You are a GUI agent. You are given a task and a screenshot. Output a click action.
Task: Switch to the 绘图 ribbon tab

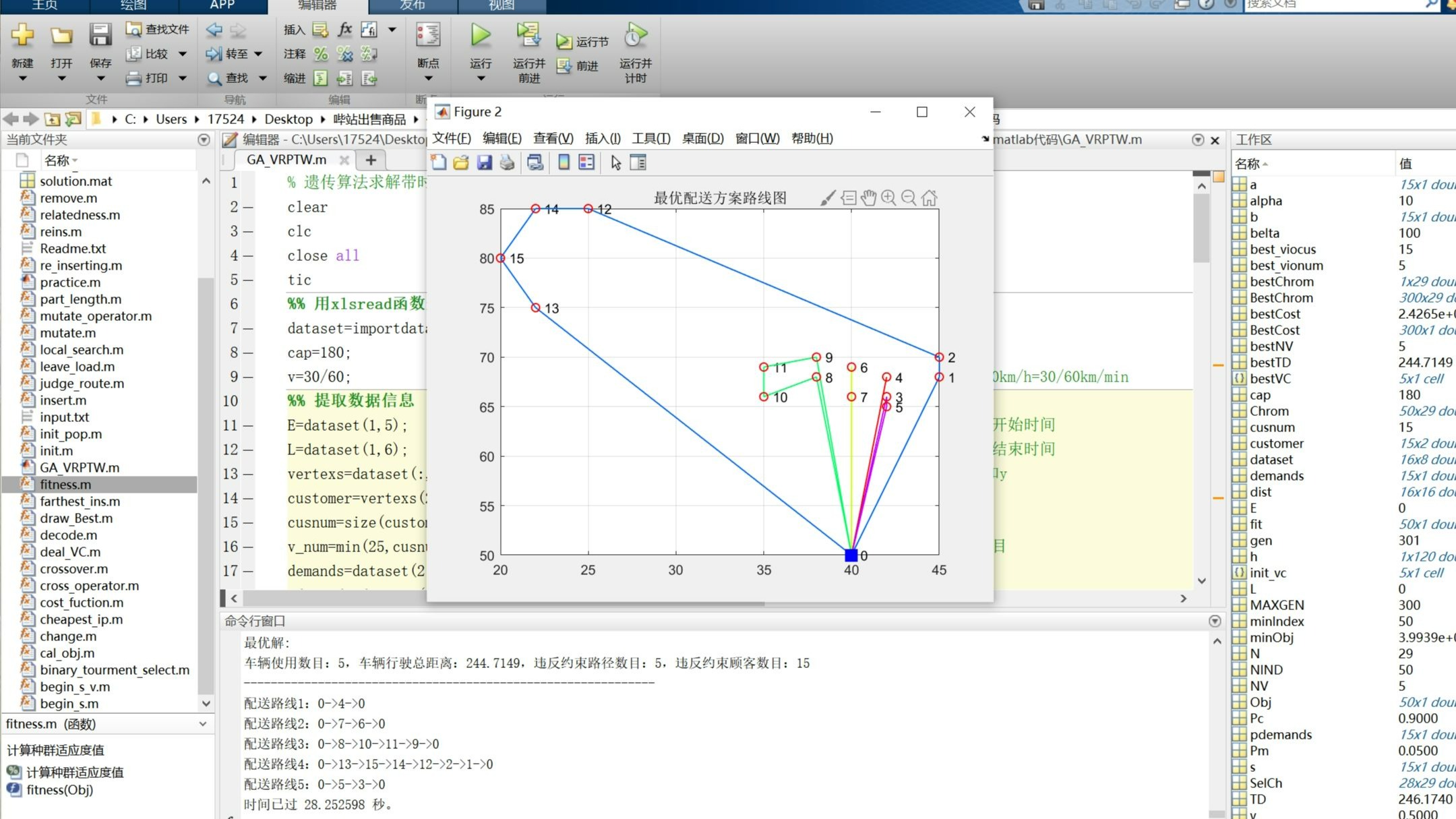point(133,7)
